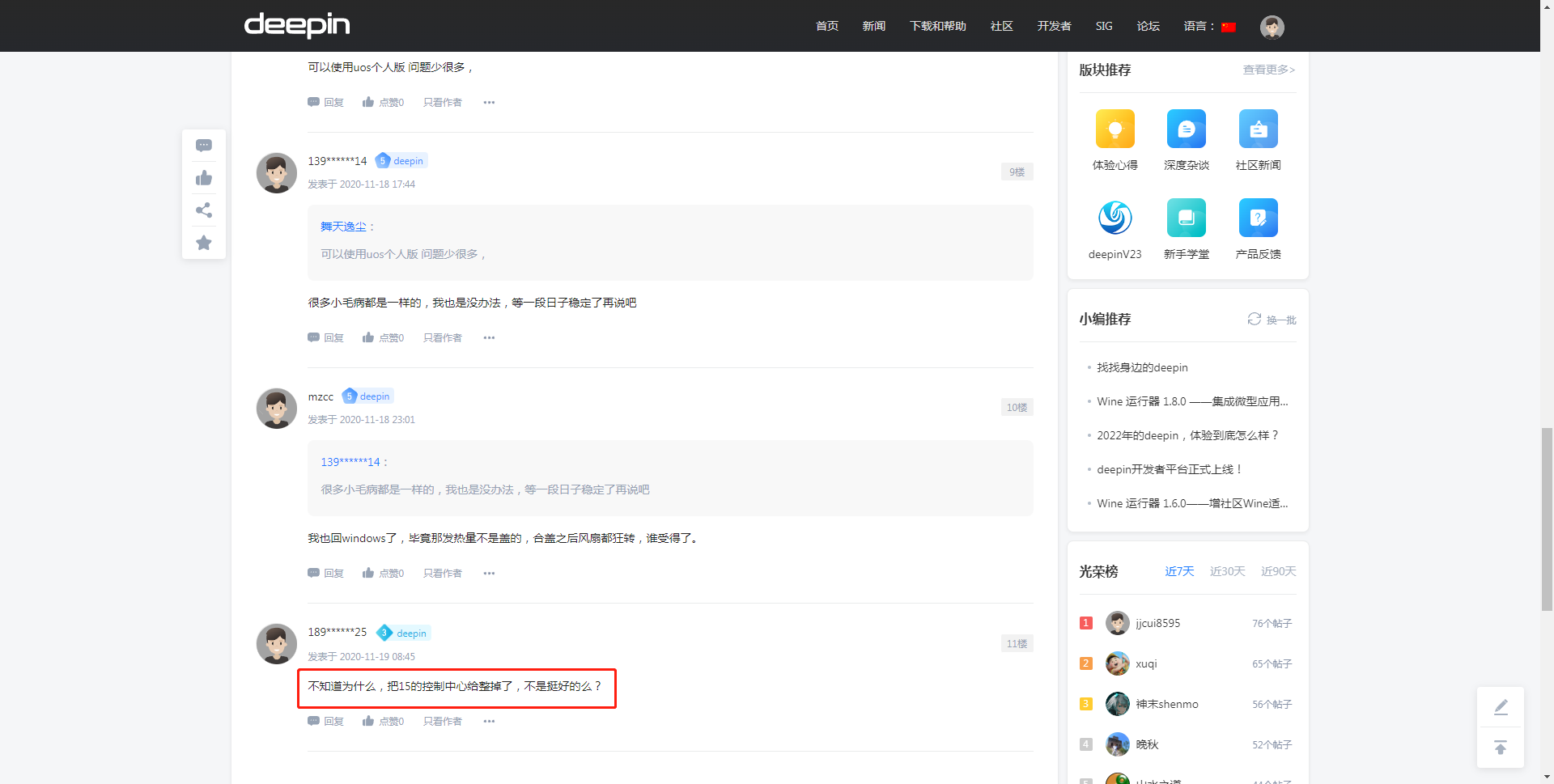Click the deepin logo in the header
Viewport: 1554px width, 784px height.
(x=297, y=25)
